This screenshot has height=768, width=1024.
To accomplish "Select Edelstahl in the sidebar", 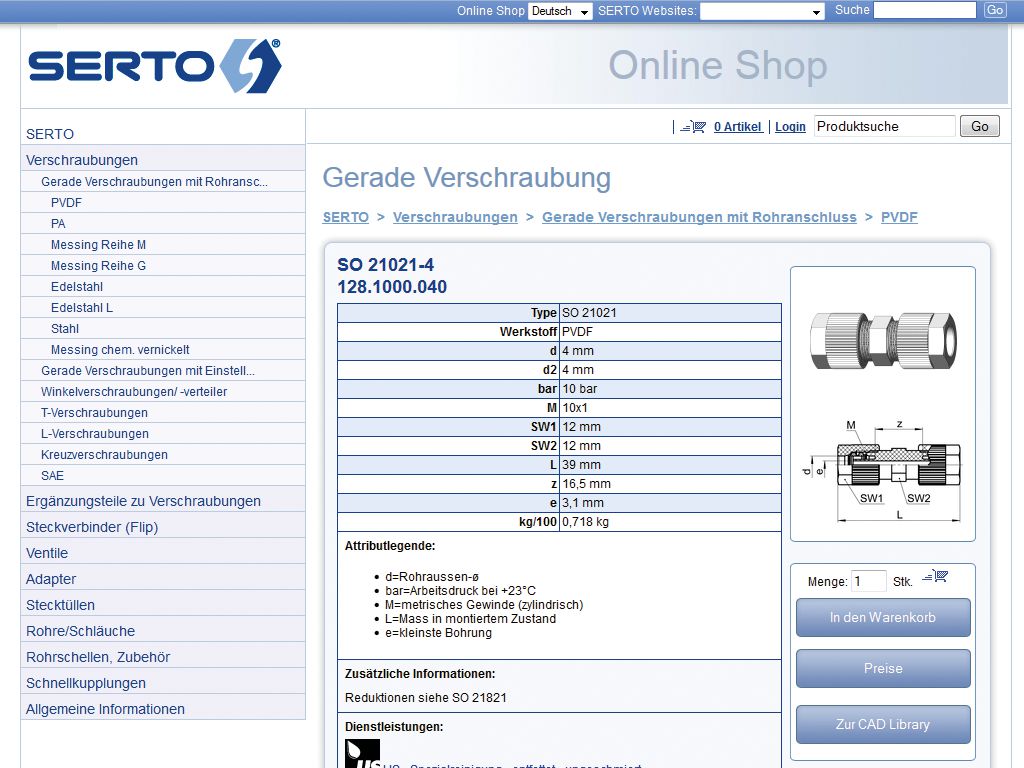I will click(77, 287).
